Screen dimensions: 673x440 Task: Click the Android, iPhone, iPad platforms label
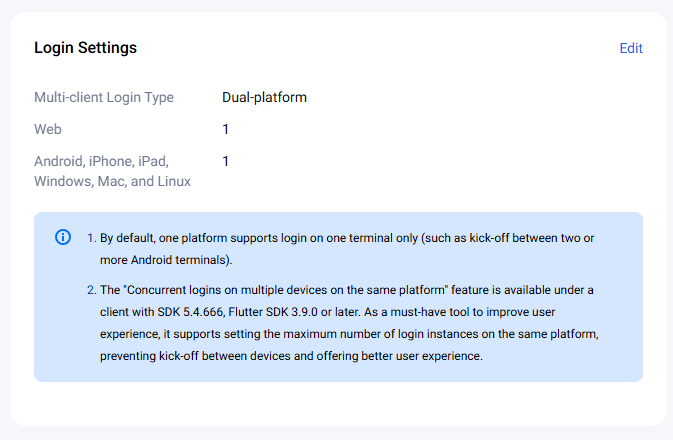pos(102,161)
